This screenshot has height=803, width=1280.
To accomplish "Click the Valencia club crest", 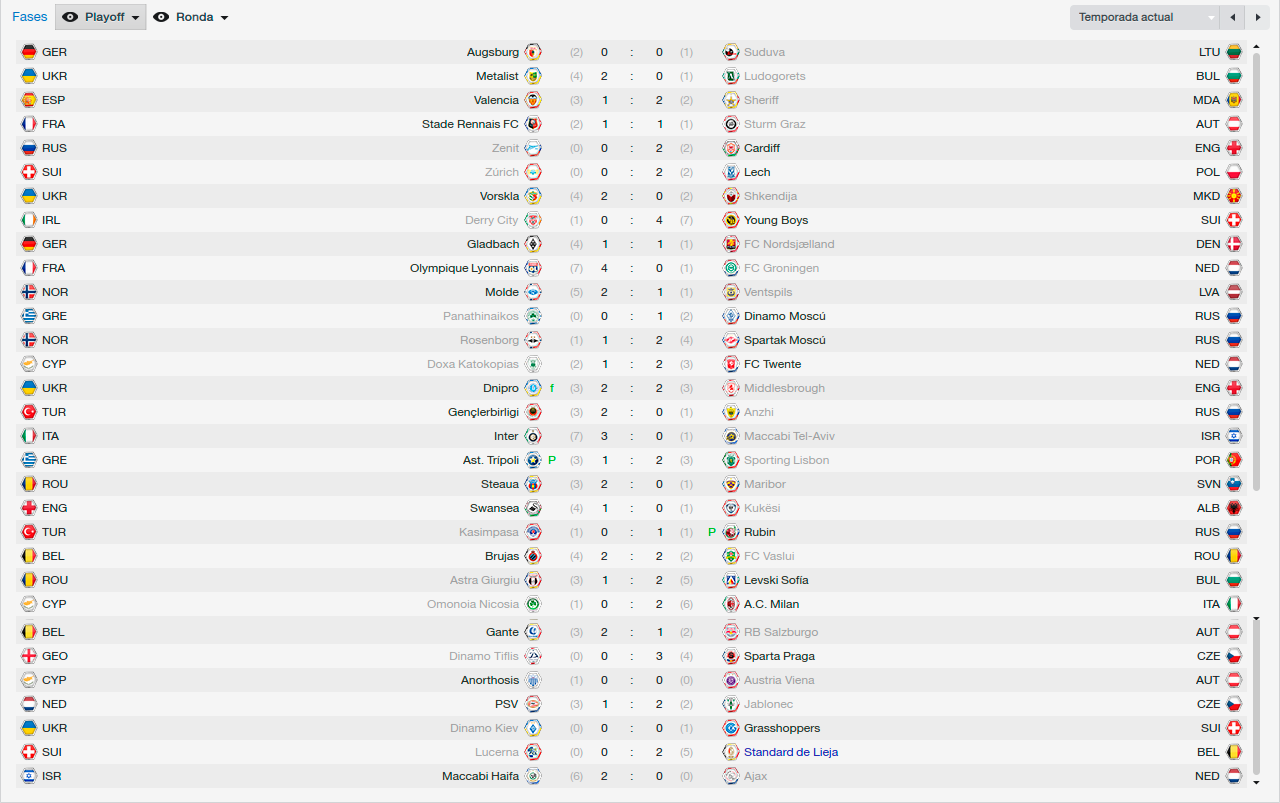I will [533, 100].
